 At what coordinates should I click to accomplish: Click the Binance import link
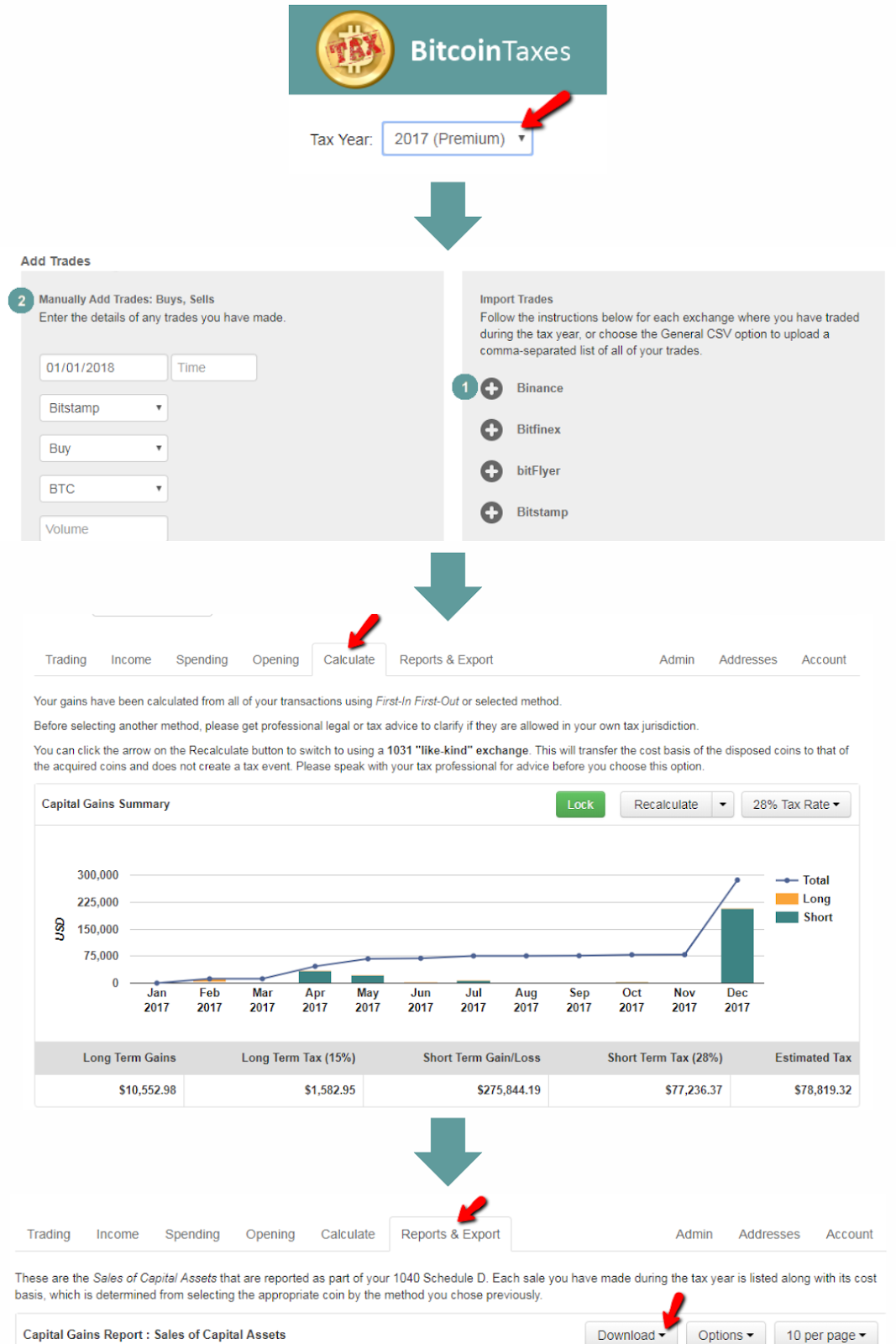coord(540,388)
